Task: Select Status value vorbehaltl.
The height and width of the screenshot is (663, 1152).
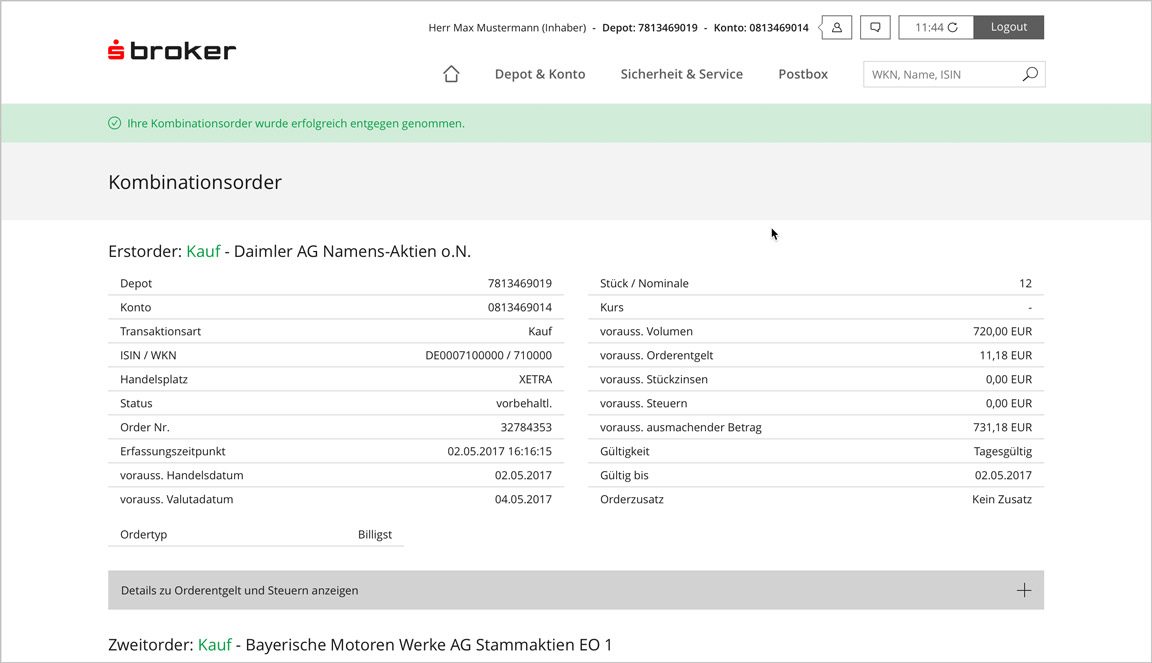Action: pyautogui.click(x=524, y=404)
